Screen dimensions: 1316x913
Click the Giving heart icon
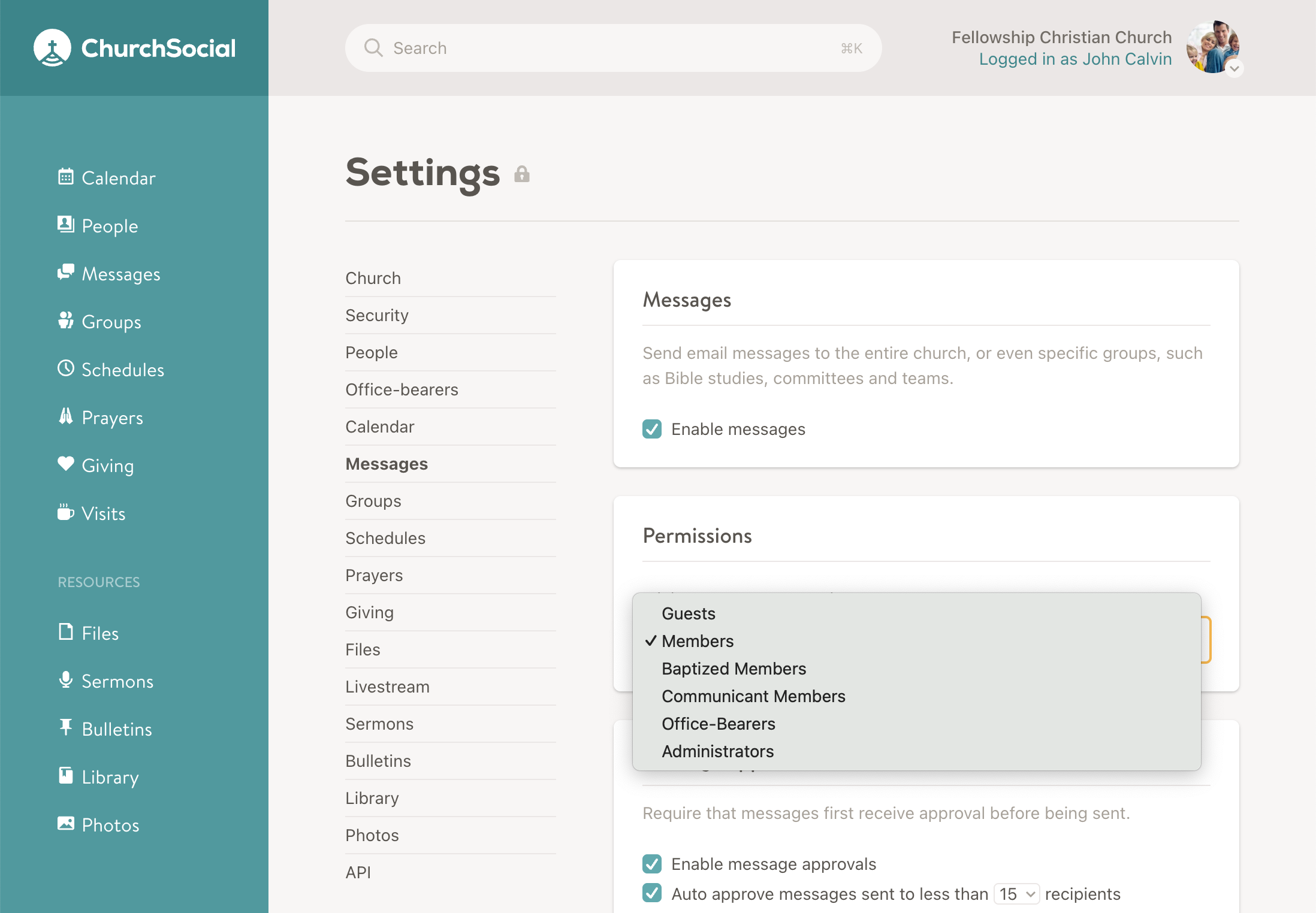click(65, 464)
